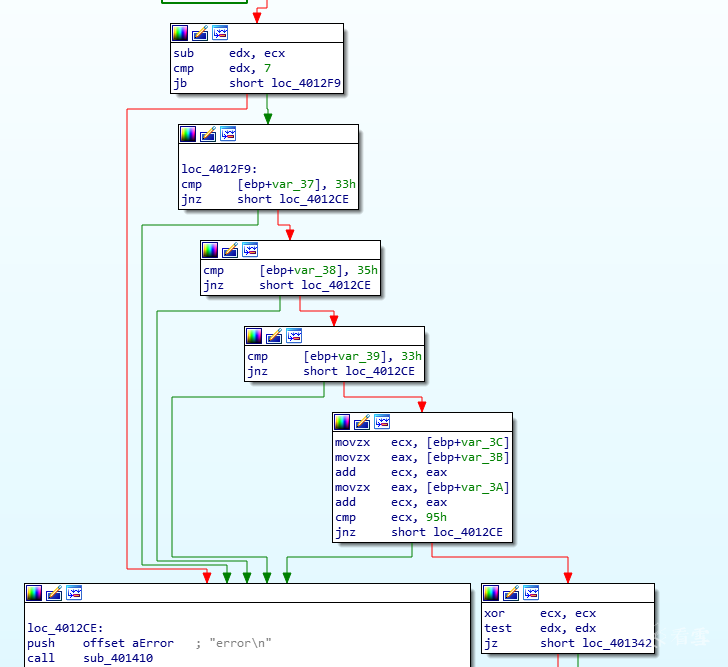Select 'cmp [ebp+var_39], 33h' line
The image size is (728, 667).
click(334, 356)
